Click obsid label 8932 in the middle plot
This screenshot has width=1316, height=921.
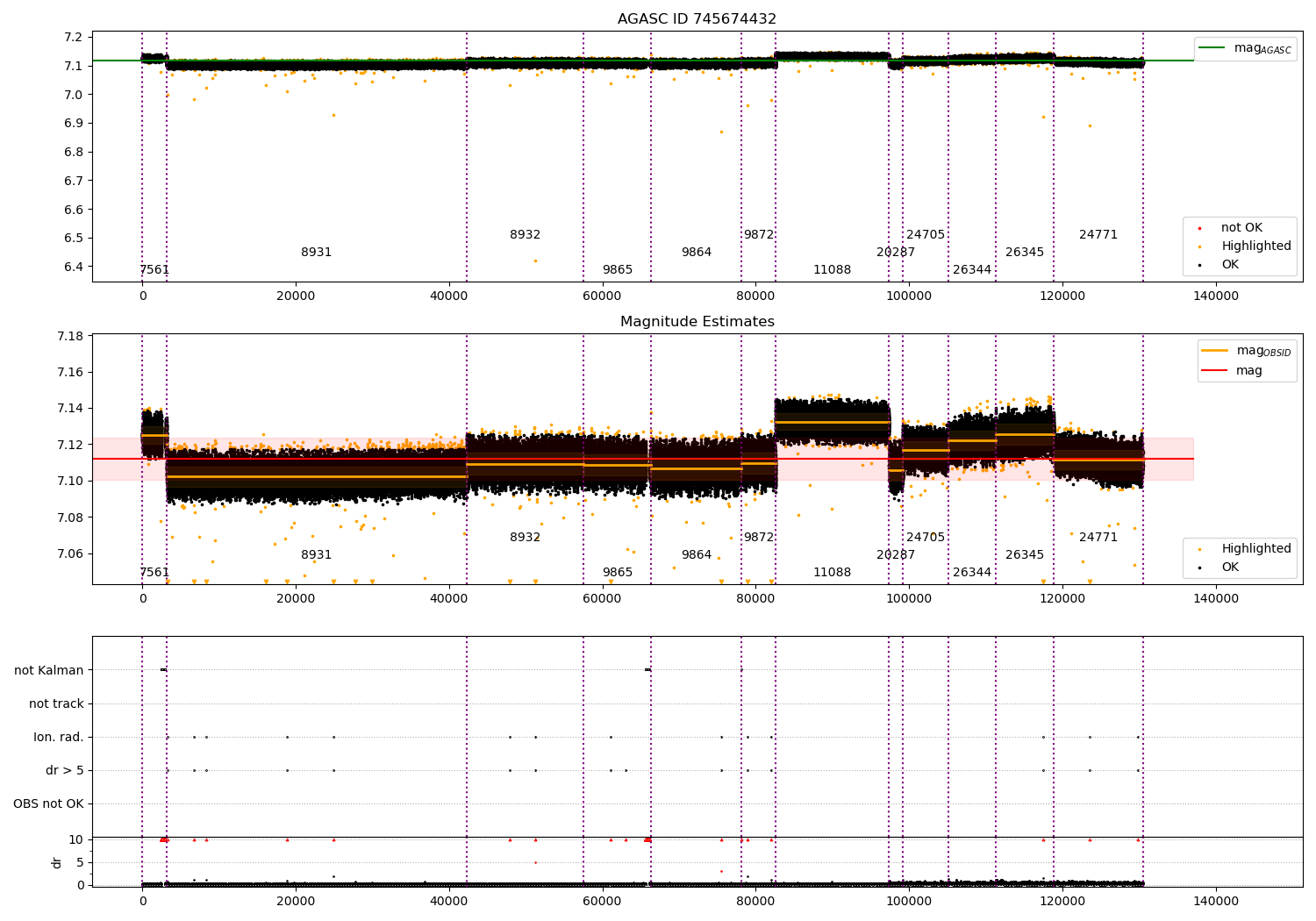coord(526,538)
